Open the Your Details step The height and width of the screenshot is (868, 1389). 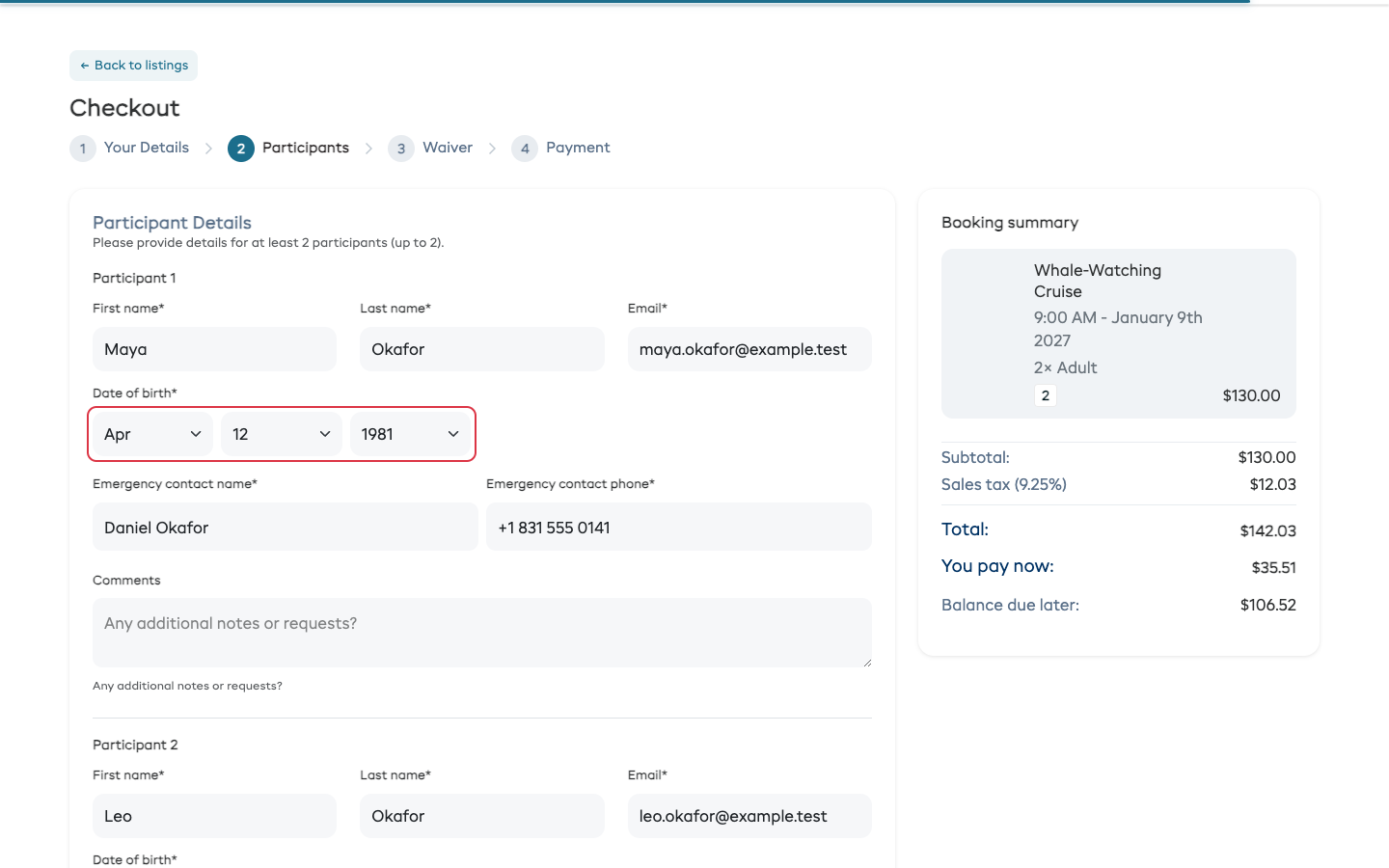coord(147,148)
